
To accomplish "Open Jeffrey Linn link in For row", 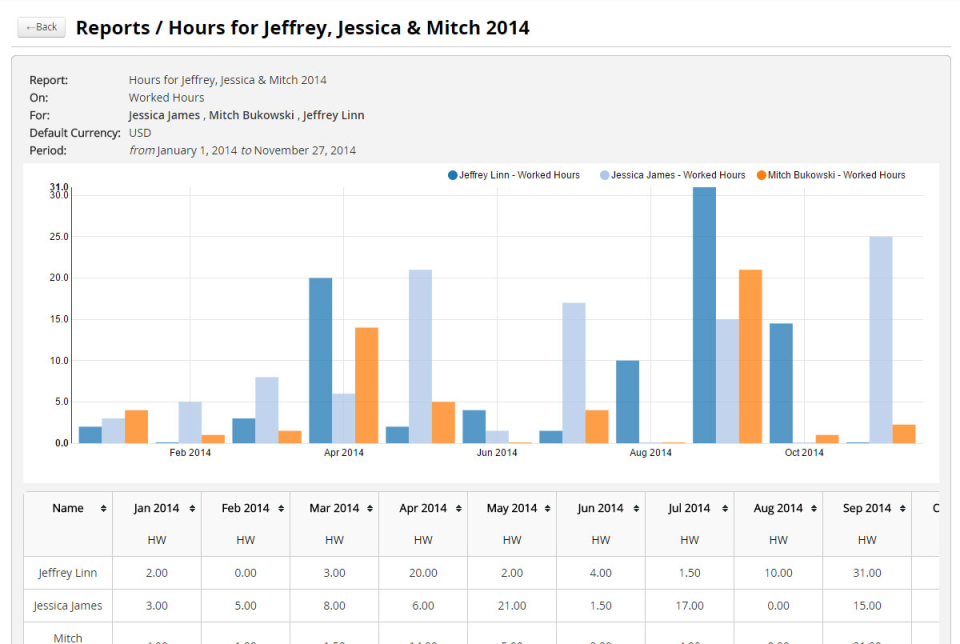I will [x=333, y=115].
